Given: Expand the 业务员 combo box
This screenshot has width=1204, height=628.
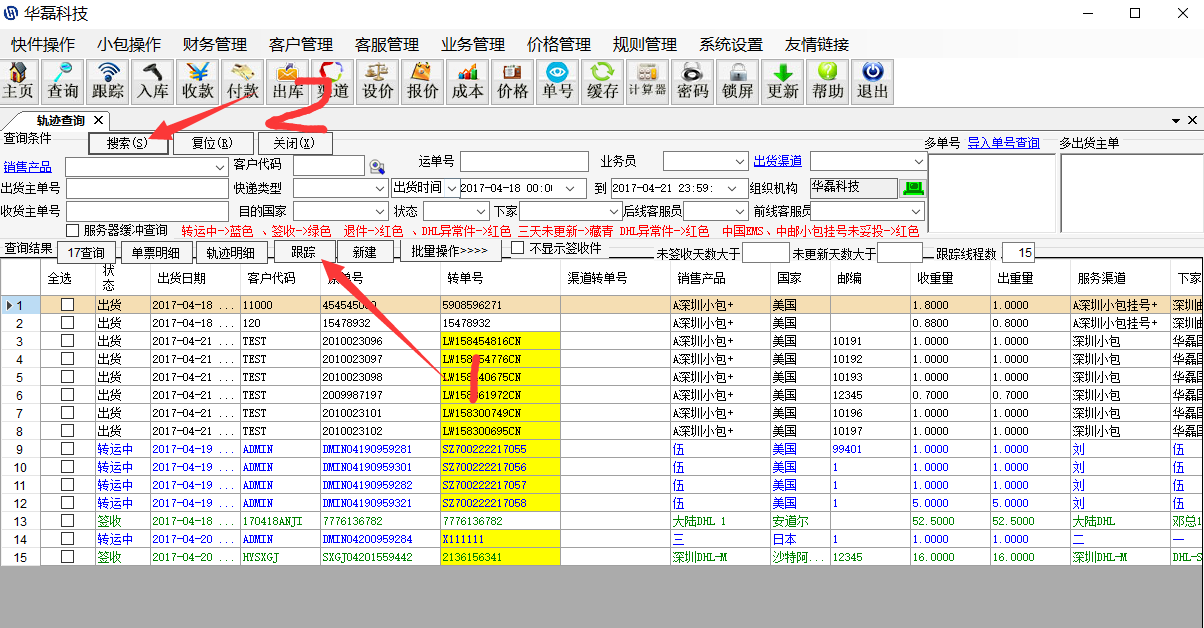Looking at the screenshot, I should tap(739, 162).
